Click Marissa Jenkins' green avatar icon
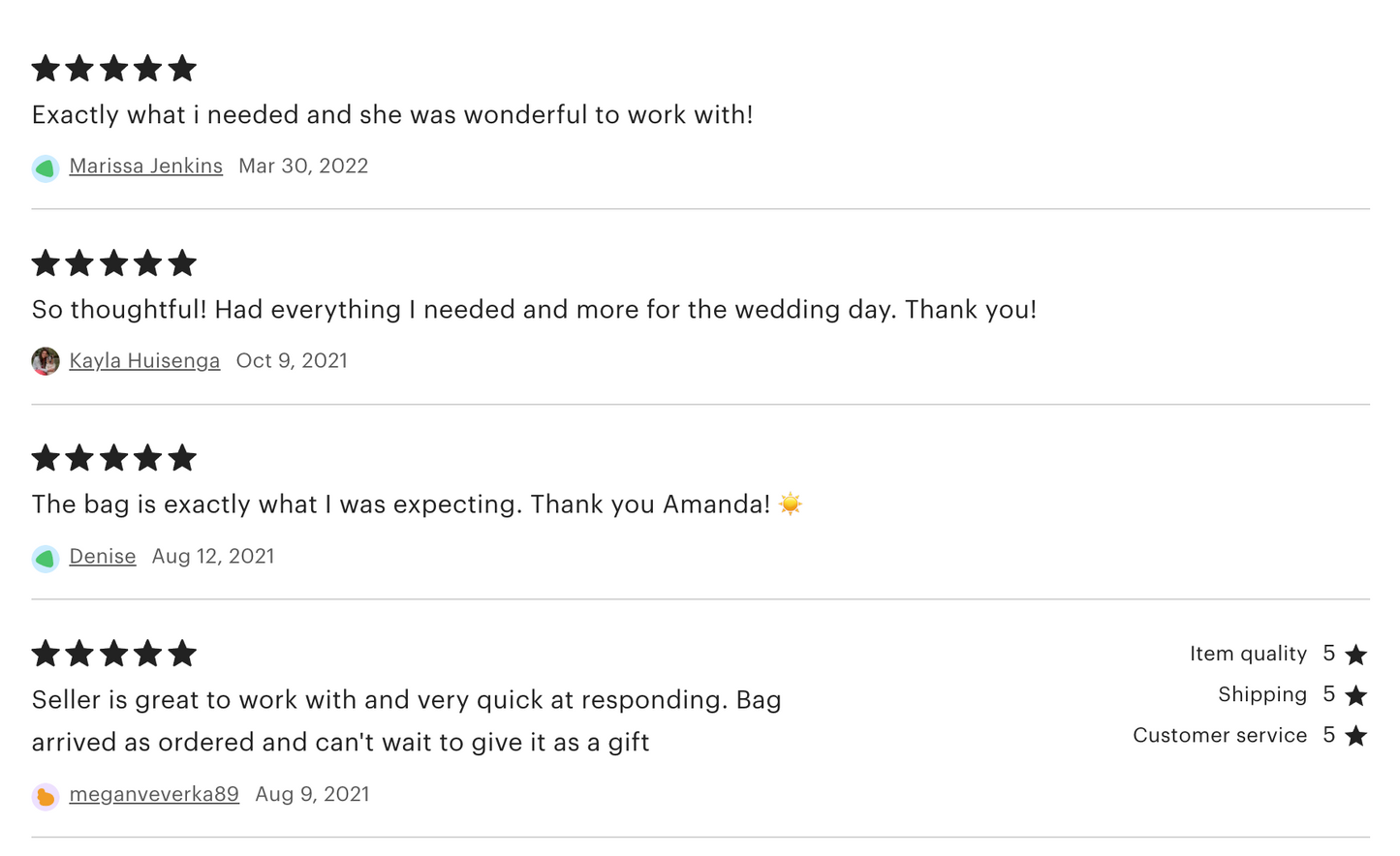1400x856 pixels. tap(46, 168)
